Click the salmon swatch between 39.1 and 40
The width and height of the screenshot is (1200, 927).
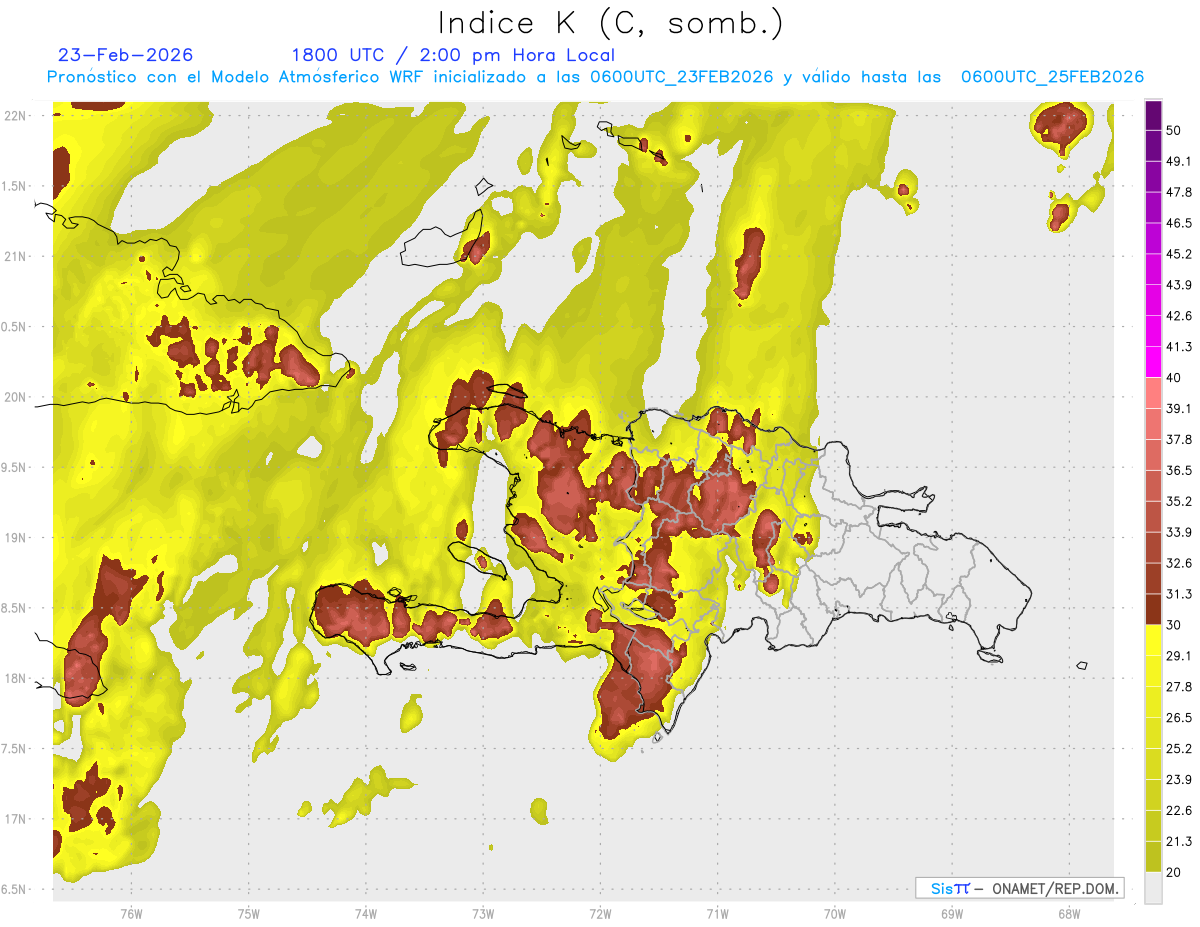click(x=1153, y=393)
